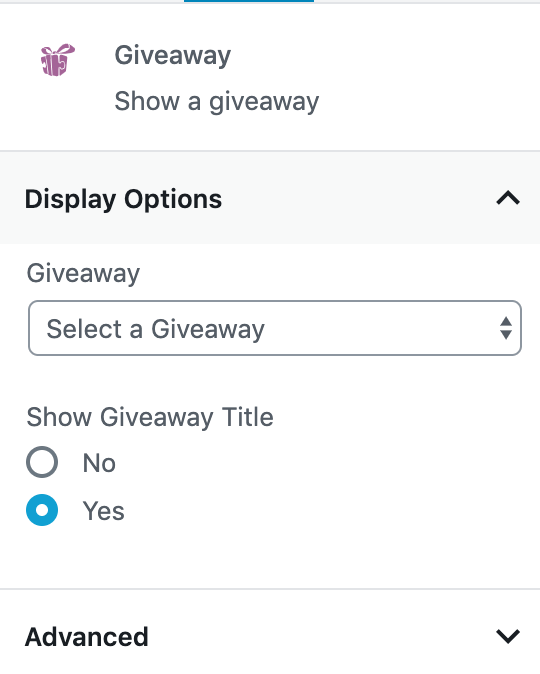Click the active tab with the blue underline

(x=249, y=1)
